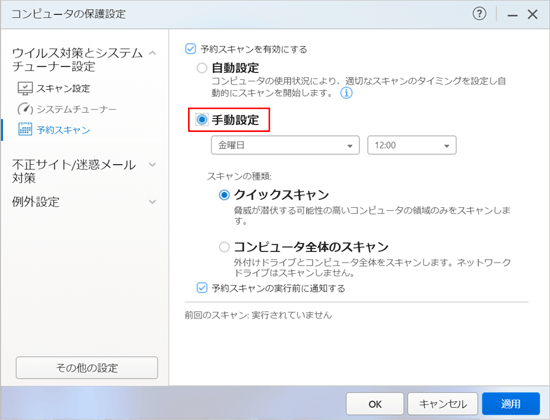Click info icon beside 自動設定 description

(346, 93)
